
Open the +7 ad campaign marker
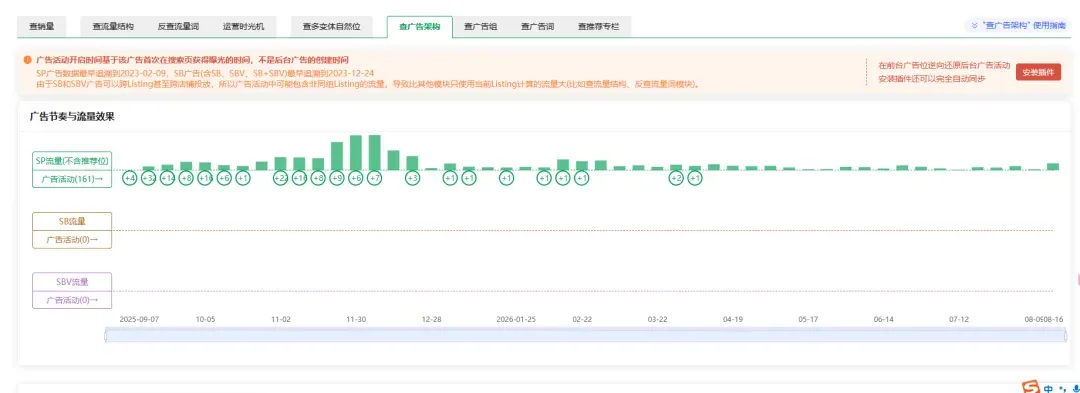pyautogui.click(x=375, y=178)
